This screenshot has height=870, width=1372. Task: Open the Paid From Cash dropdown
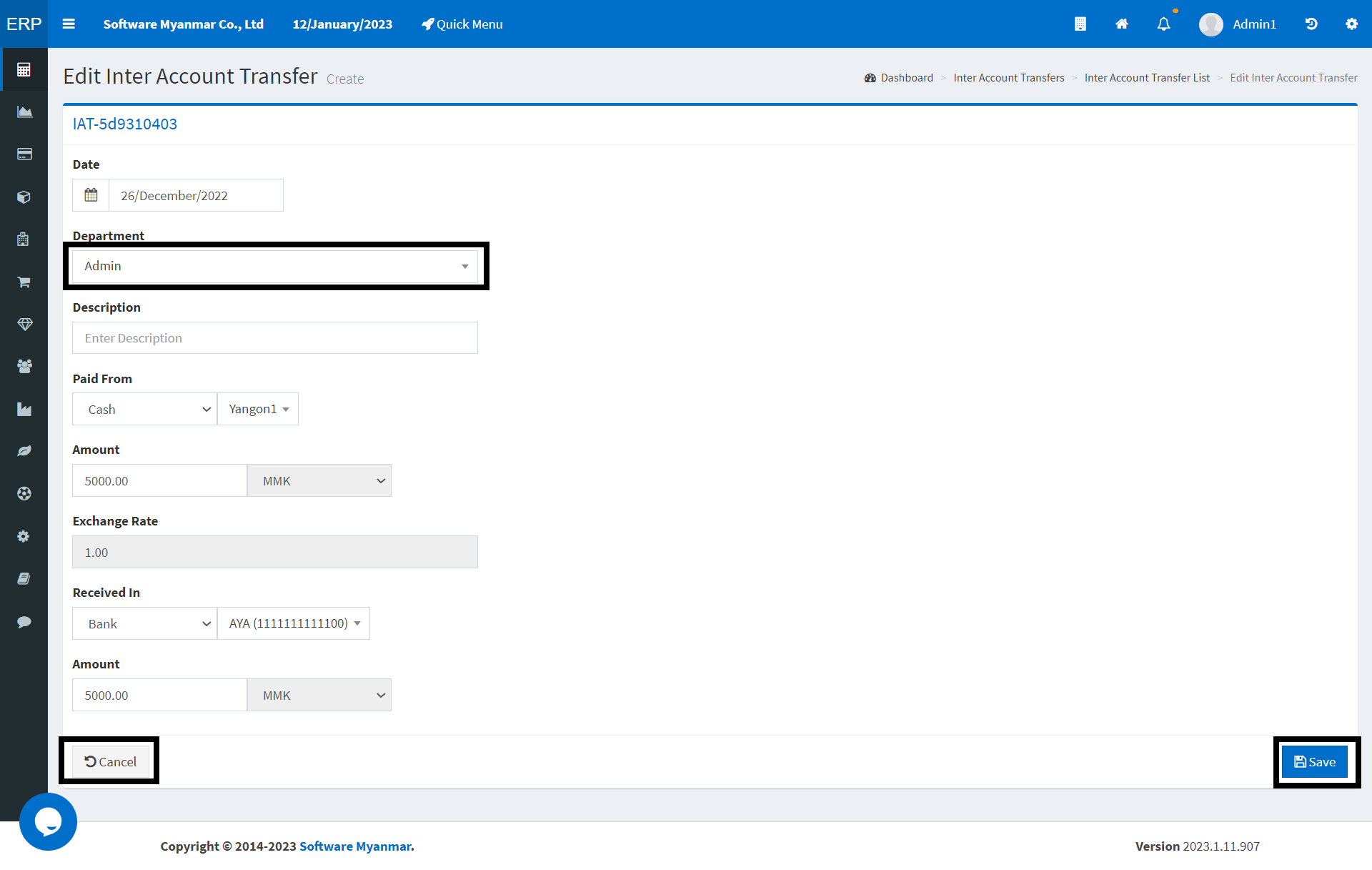click(144, 409)
